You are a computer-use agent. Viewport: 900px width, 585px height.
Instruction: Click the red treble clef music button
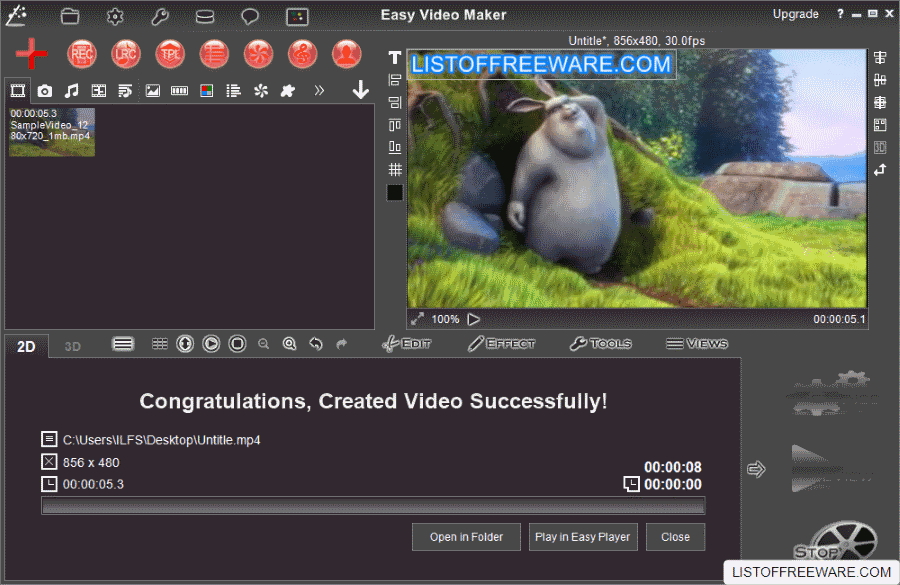(302, 54)
